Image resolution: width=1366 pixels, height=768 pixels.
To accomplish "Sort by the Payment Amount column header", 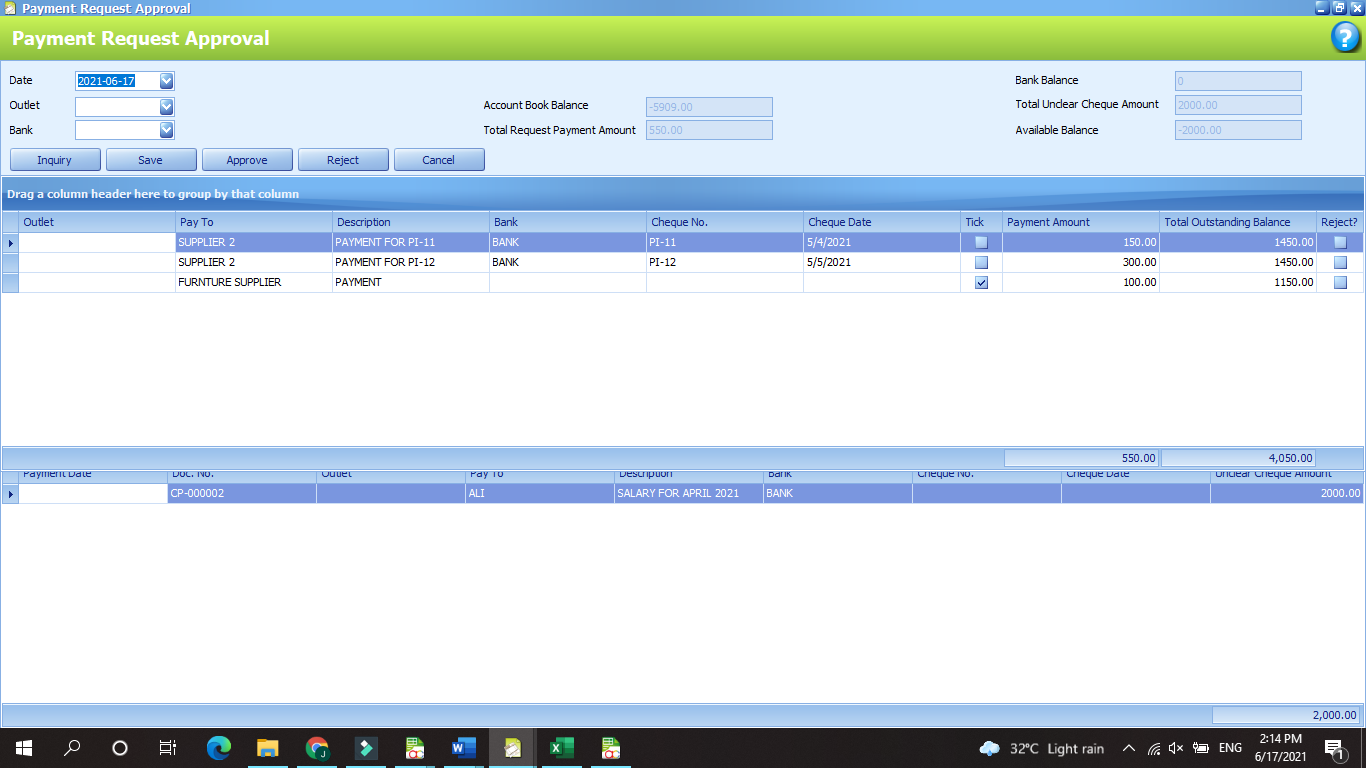I will coord(1080,222).
